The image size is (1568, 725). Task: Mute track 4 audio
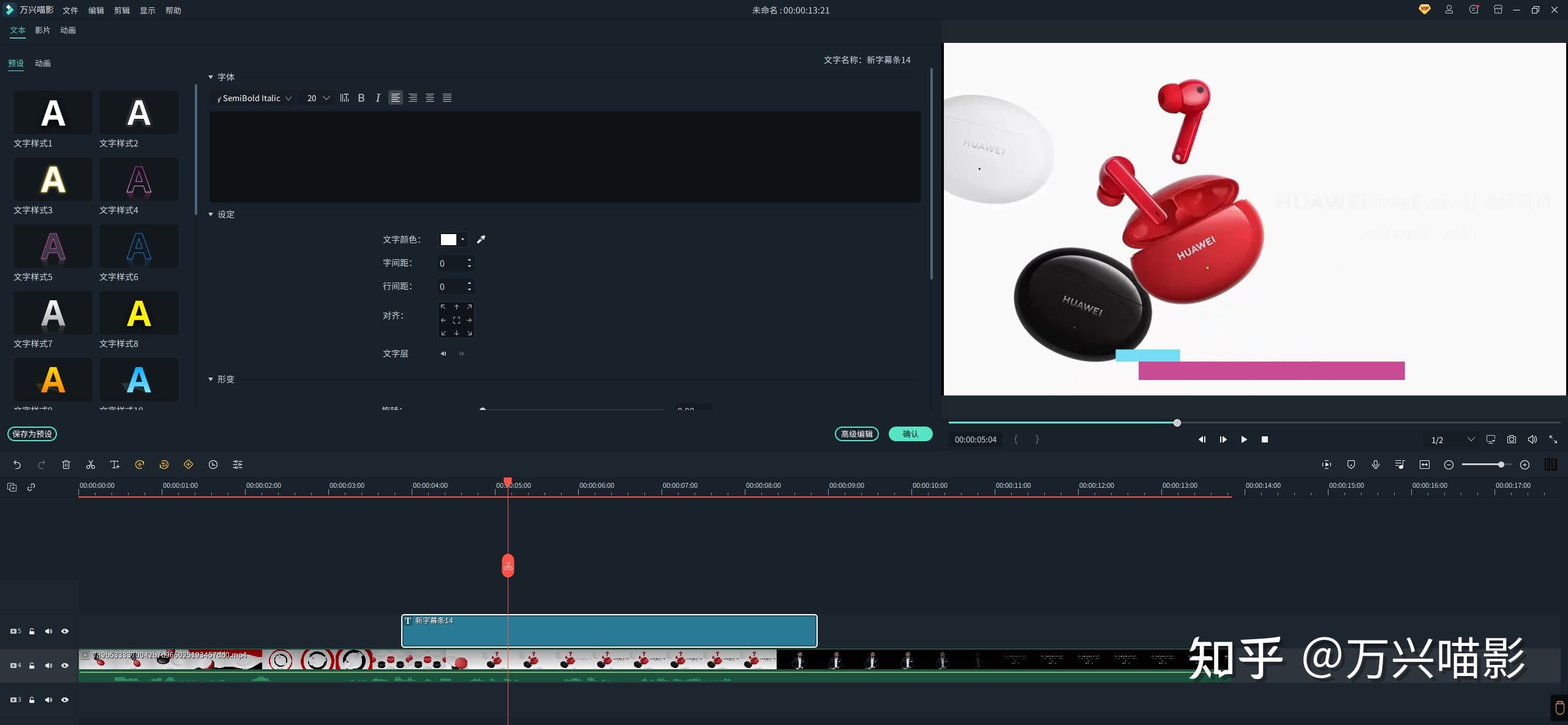coord(48,666)
